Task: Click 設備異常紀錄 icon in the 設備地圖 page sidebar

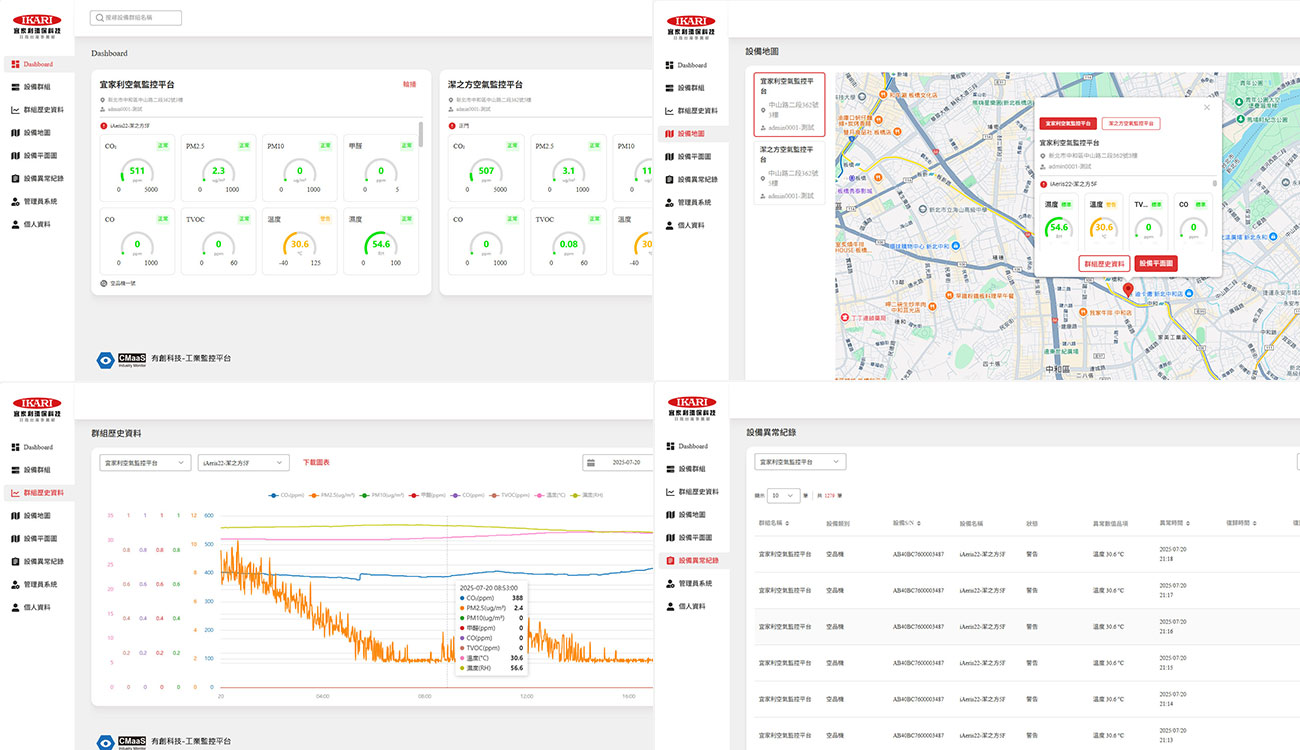Action: (x=669, y=179)
